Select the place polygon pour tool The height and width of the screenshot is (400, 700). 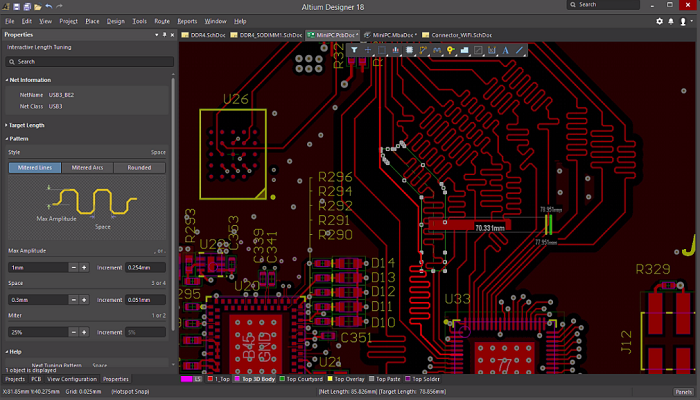[464, 50]
